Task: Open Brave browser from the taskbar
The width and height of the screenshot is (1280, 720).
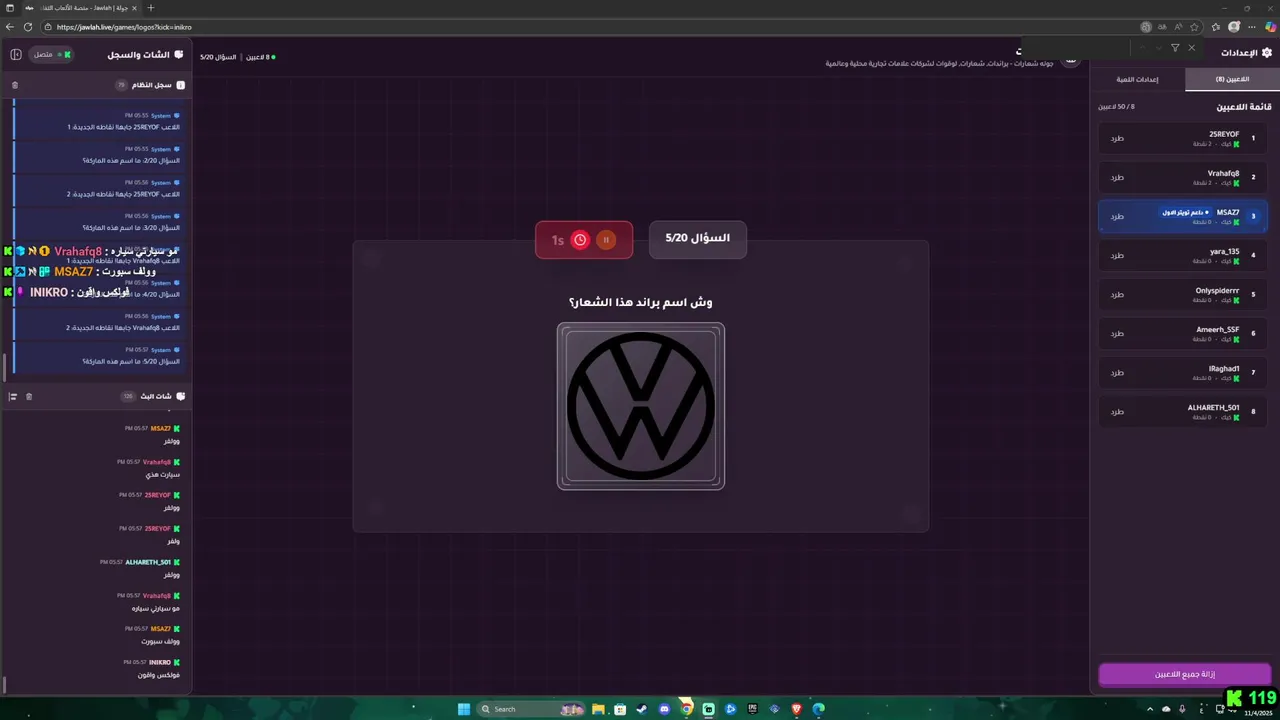Action: click(x=796, y=709)
